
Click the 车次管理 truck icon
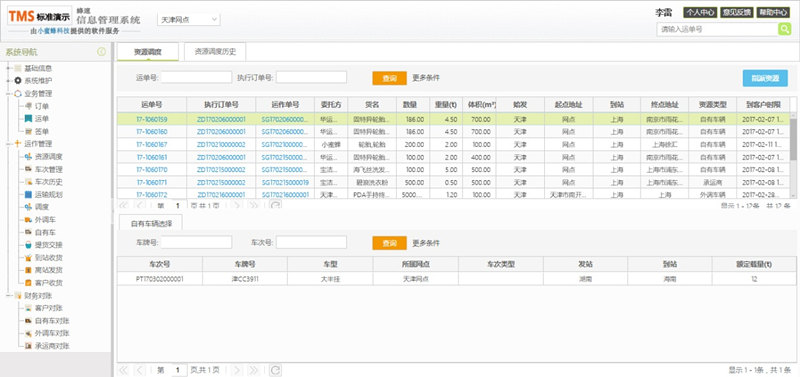[x=29, y=169]
